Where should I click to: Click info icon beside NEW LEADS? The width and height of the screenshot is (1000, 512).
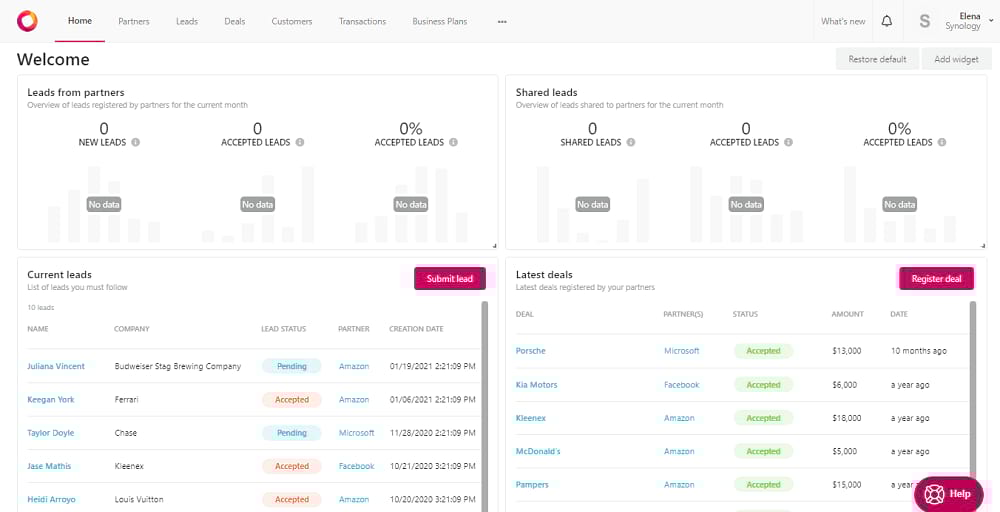point(135,142)
